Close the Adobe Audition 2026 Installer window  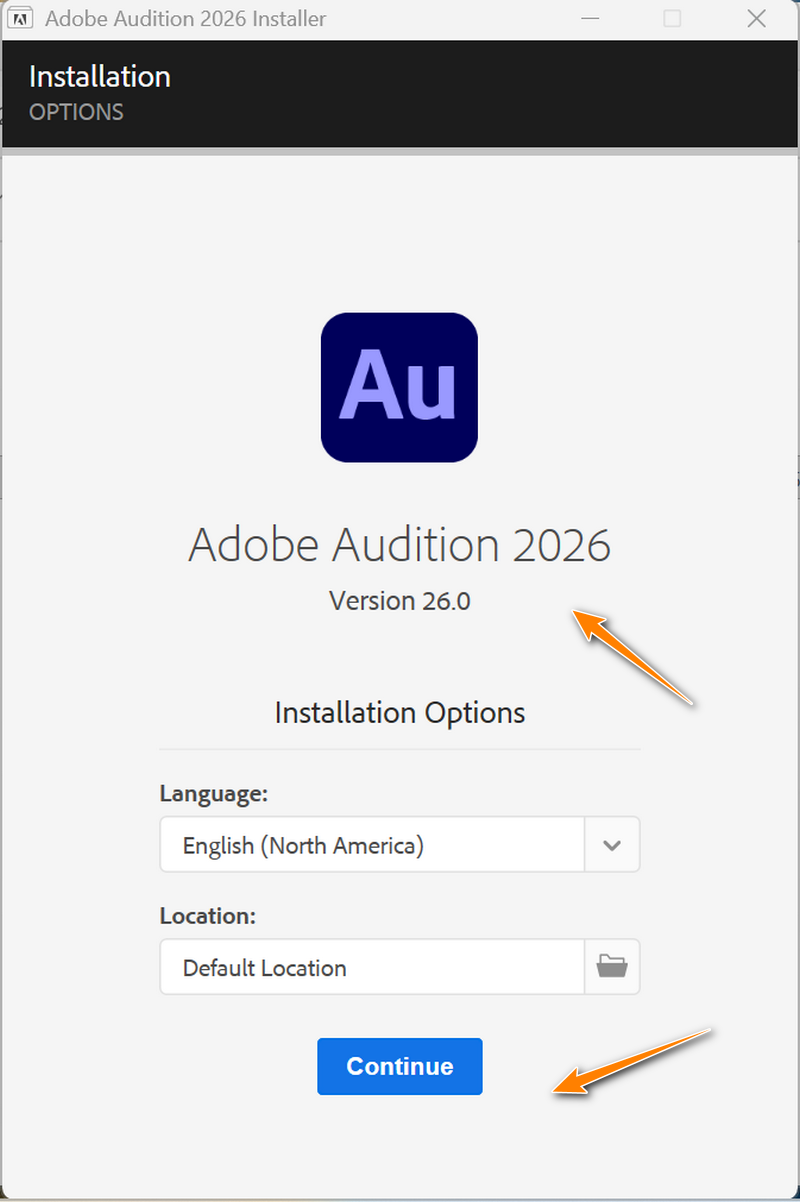coord(757,18)
